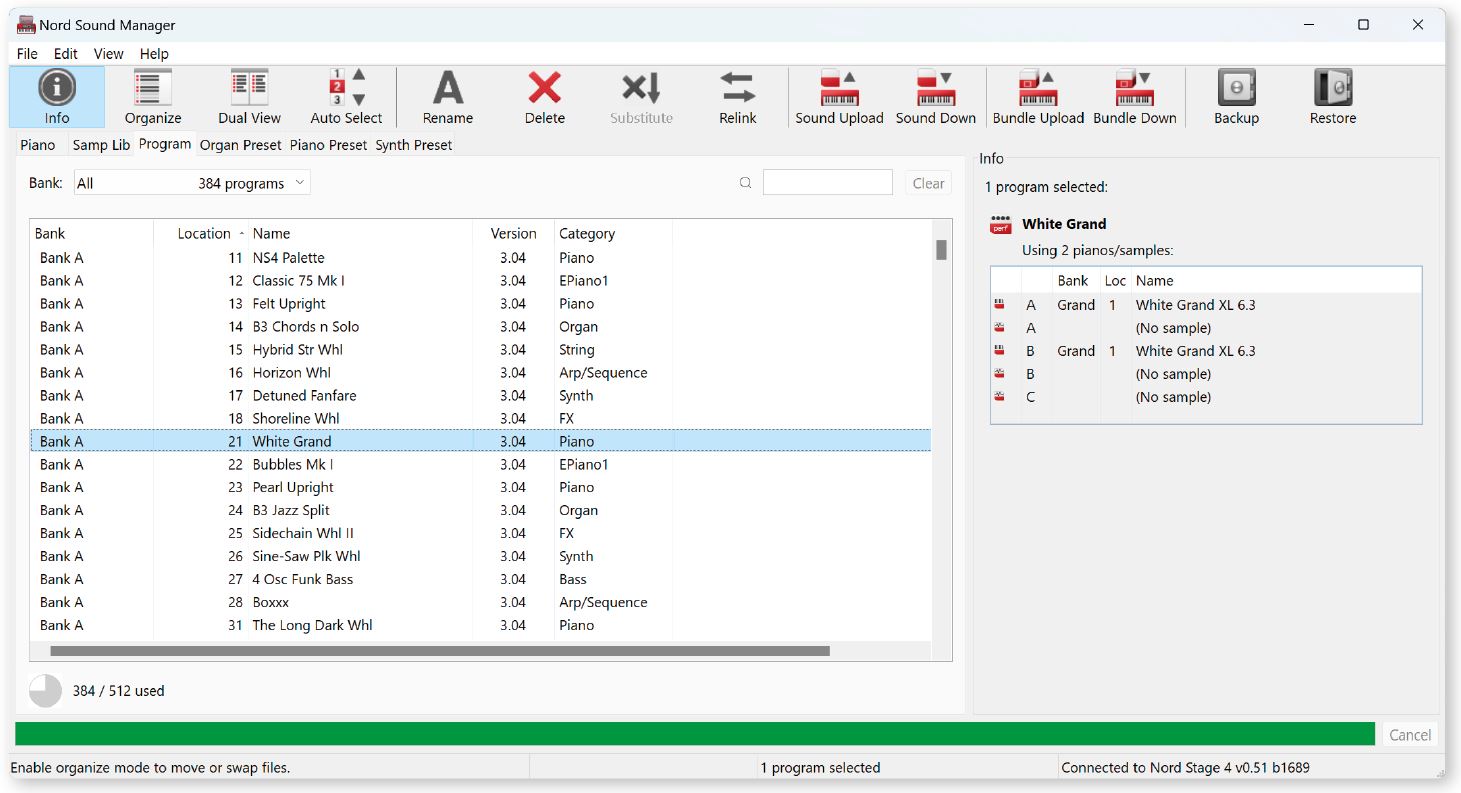Click the vertical scrollbar of the program list

941,250
